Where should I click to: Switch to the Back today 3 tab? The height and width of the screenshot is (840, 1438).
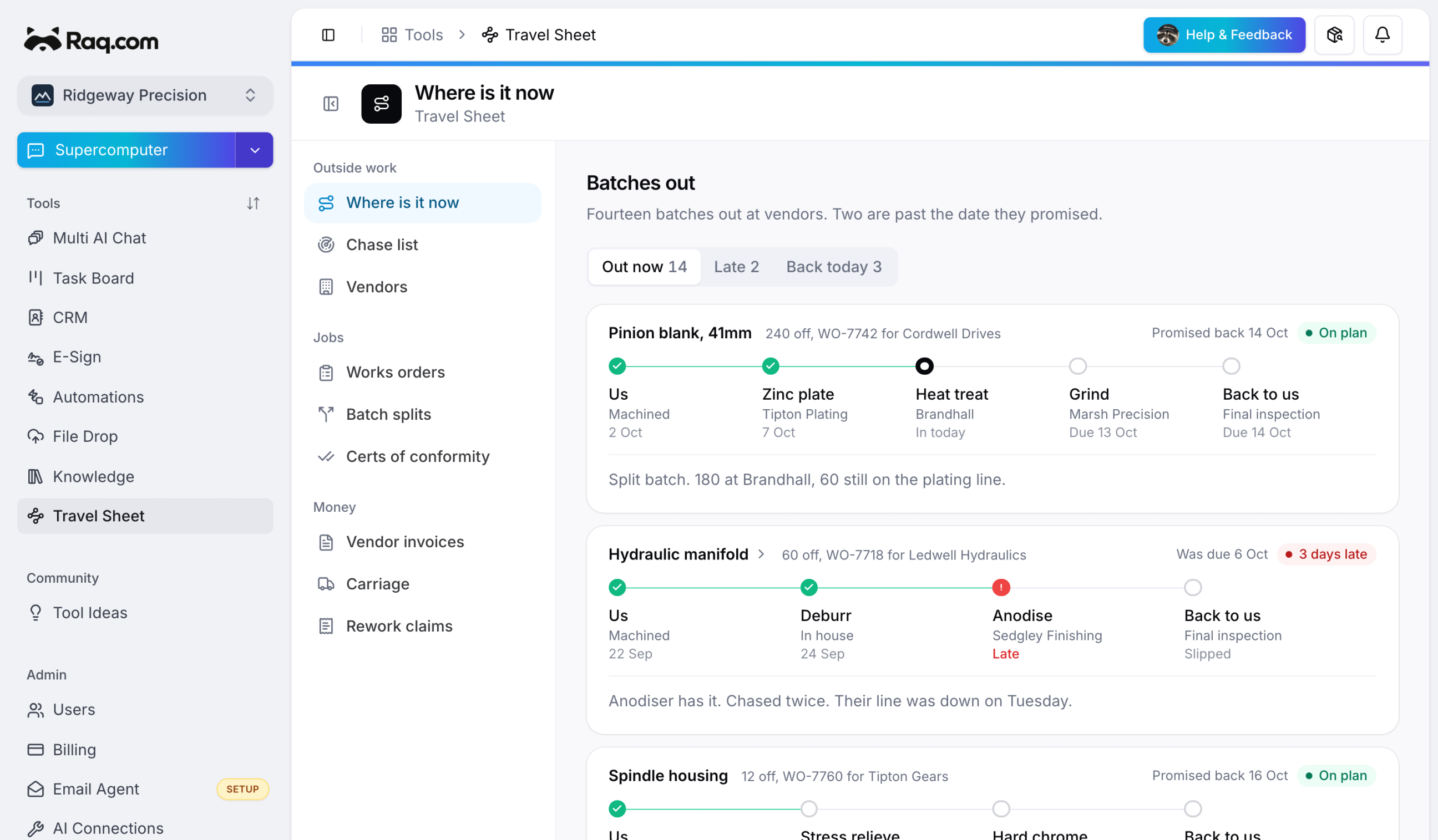pyautogui.click(x=834, y=266)
